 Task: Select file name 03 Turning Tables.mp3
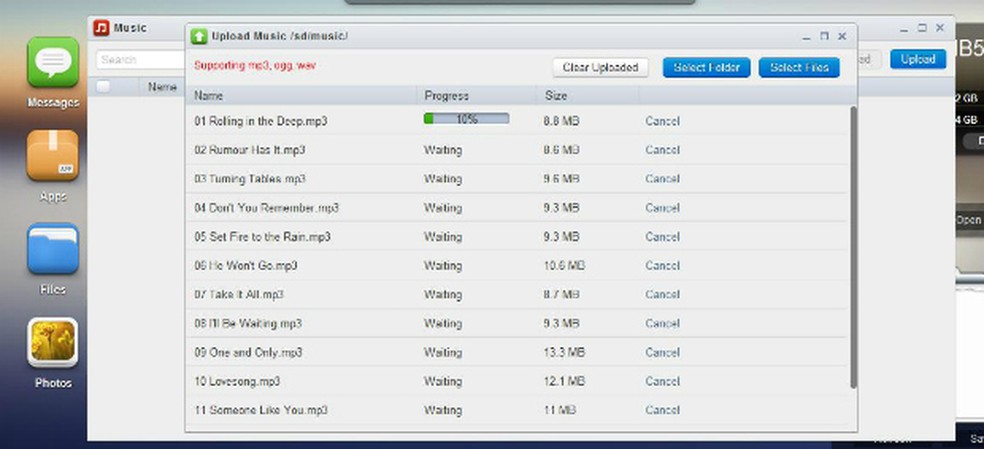tap(250, 179)
